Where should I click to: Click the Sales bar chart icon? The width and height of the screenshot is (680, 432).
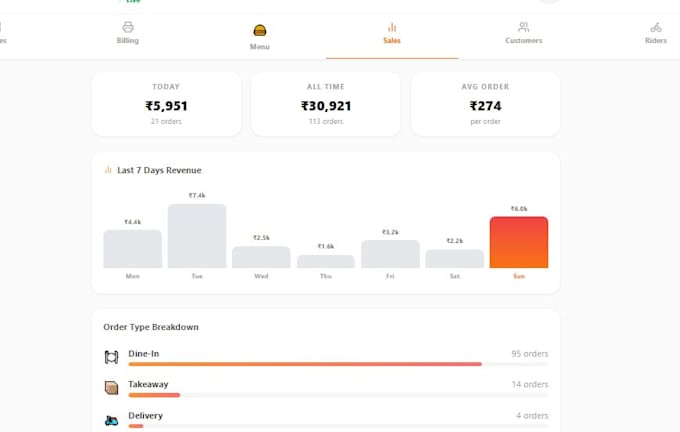[392, 27]
